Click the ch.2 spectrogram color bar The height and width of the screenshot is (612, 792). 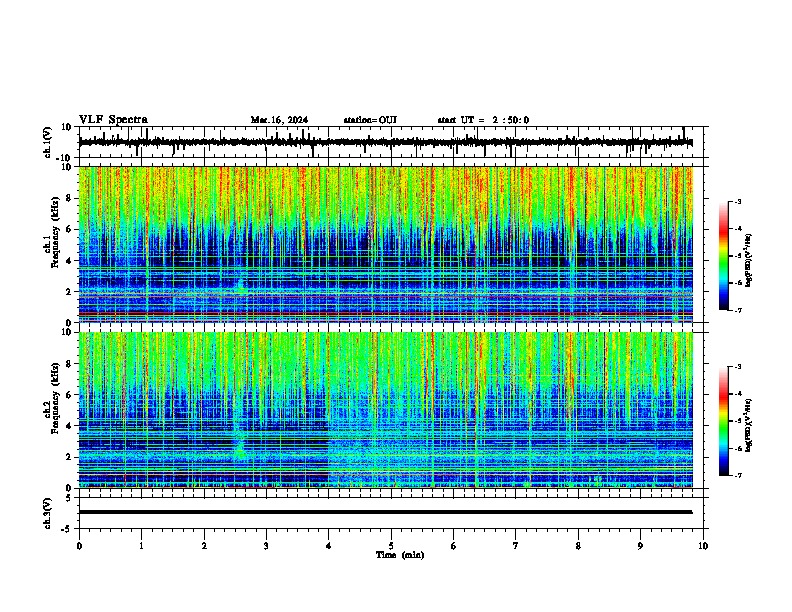pyautogui.click(x=723, y=421)
